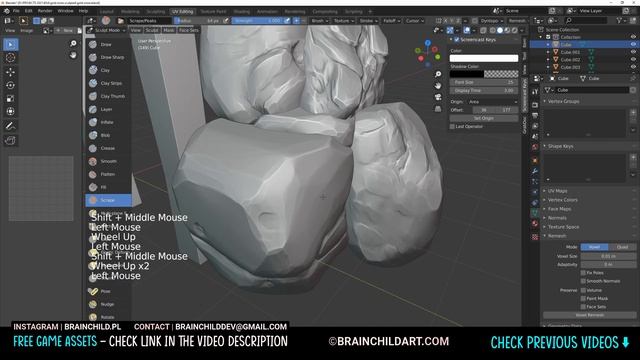Select the Clay Thumb brush
Image resolution: width=640 pixels, height=360 pixels.
tap(108, 96)
